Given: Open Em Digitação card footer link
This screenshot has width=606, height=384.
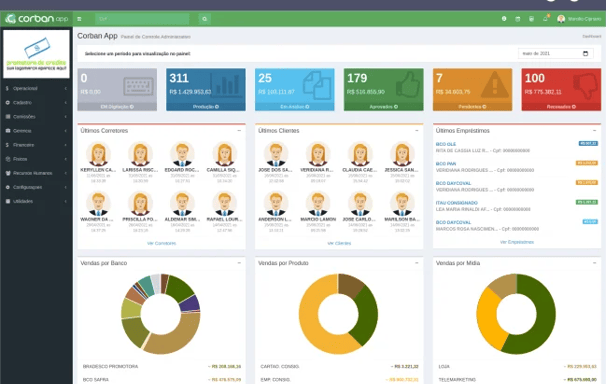Looking at the screenshot, I should (117, 107).
